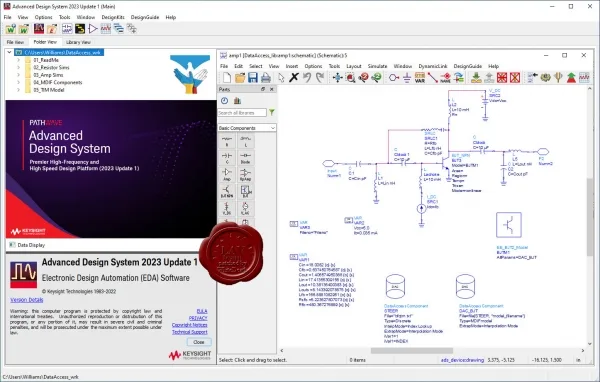Click the Undo arrow icon
The width and height of the screenshot is (600, 382).
pyautogui.click(x=307, y=78)
